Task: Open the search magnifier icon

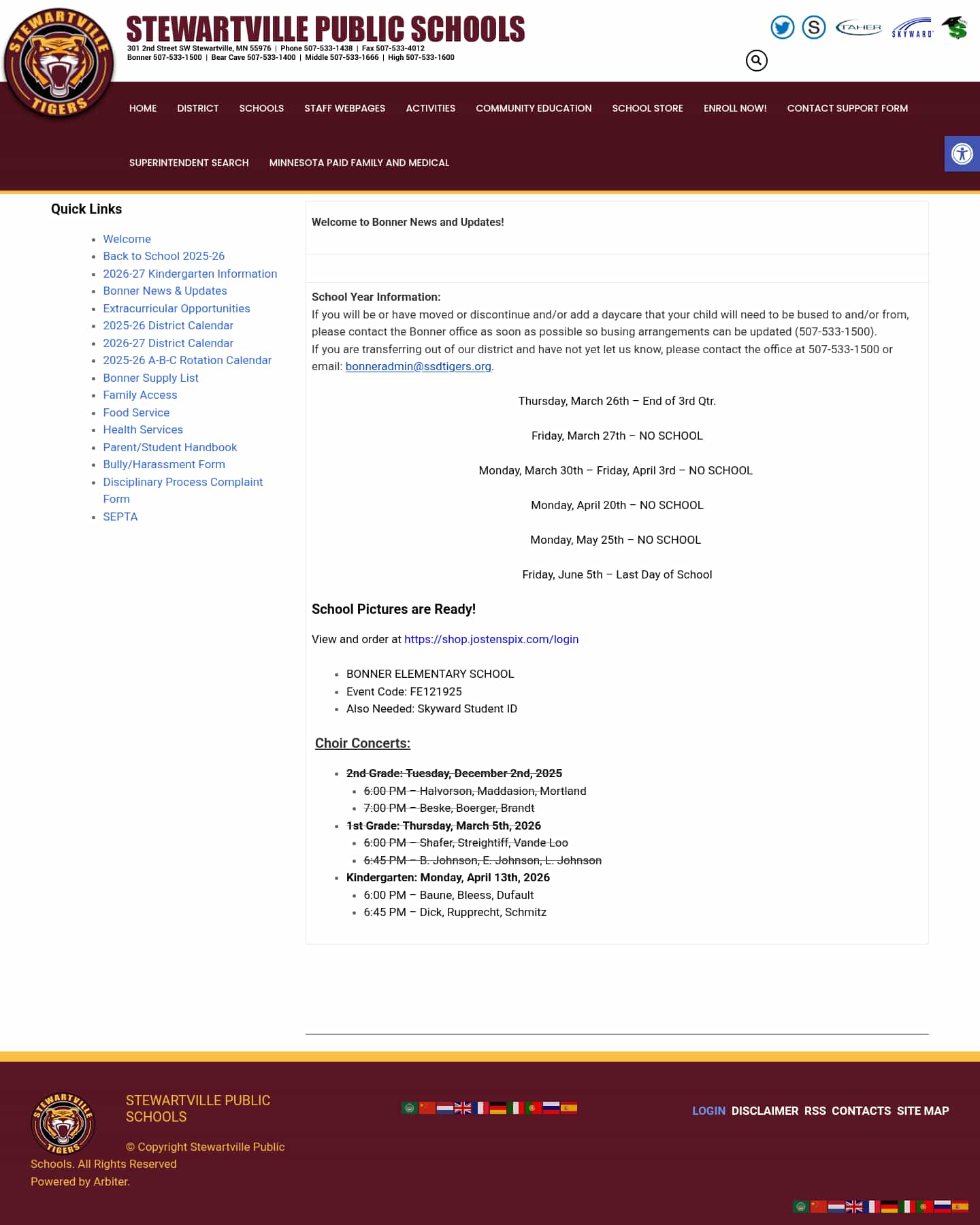Action: (x=757, y=61)
